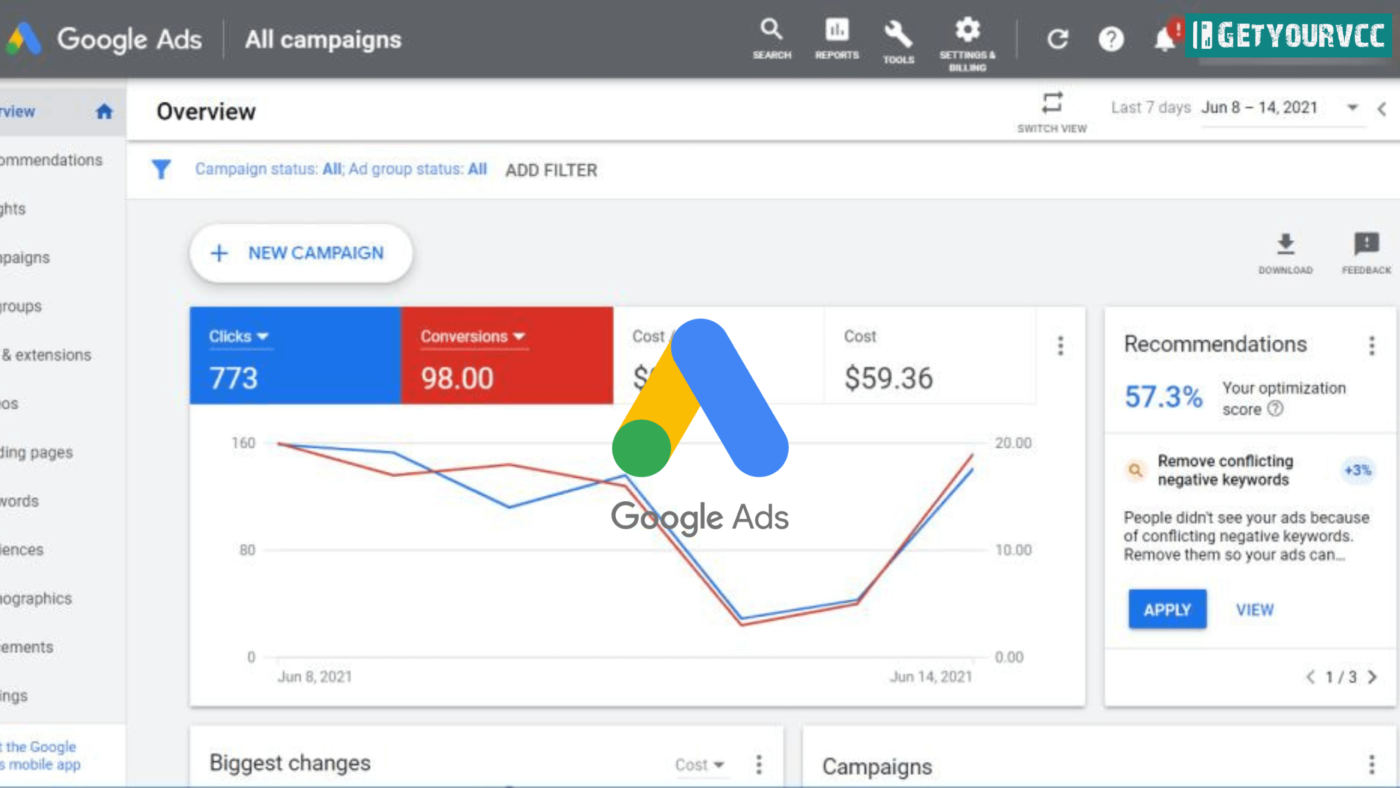Download the overview data
Viewport: 1400px width, 788px height.
pyautogui.click(x=1286, y=254)
